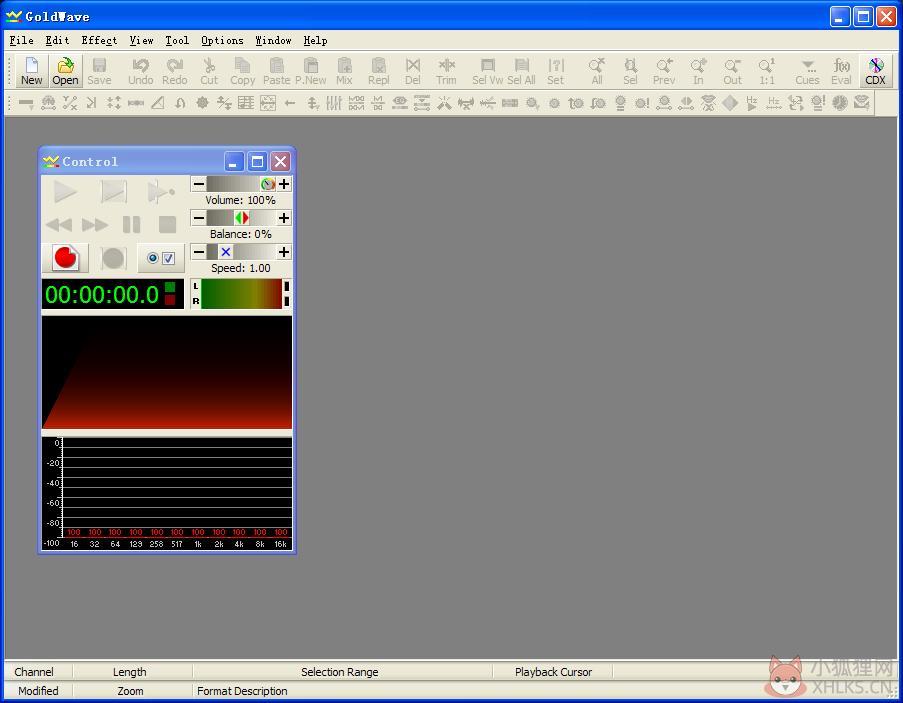Open the Cues toolbar icon
Image resolution: width=903 pixels, height=703 pixels.
pos(807,71)
